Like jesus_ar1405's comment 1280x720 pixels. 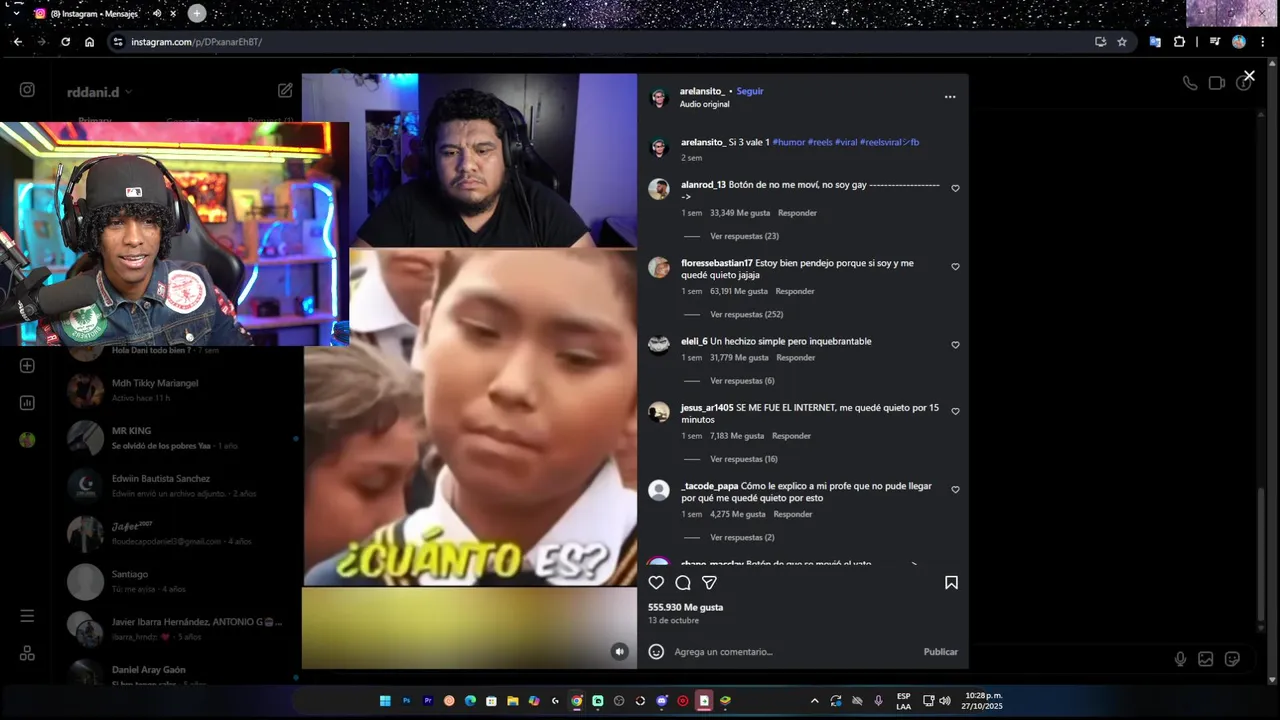point(955,411)
